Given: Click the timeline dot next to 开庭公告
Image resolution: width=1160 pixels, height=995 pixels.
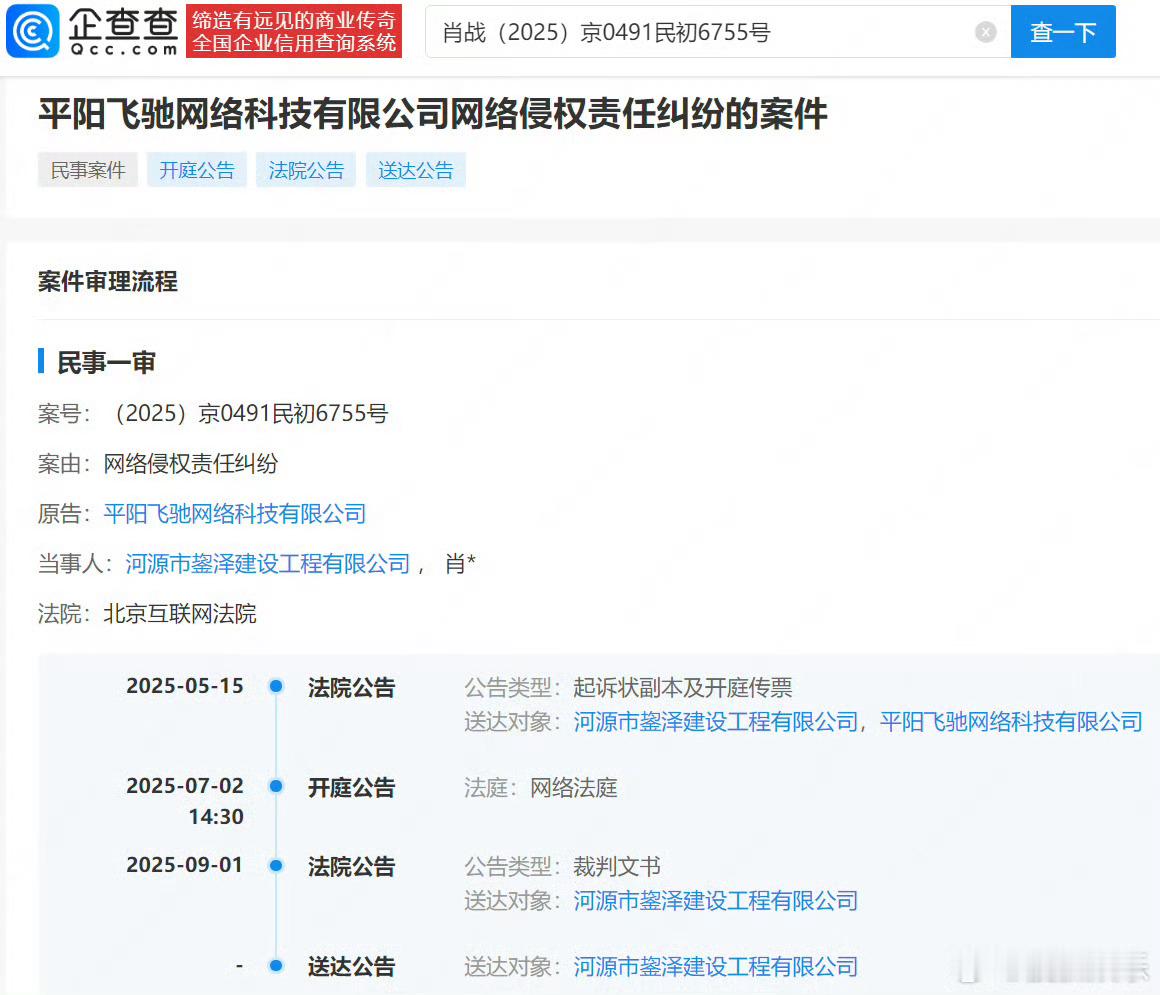Looking at the screenshot, I should click(275, 787).
